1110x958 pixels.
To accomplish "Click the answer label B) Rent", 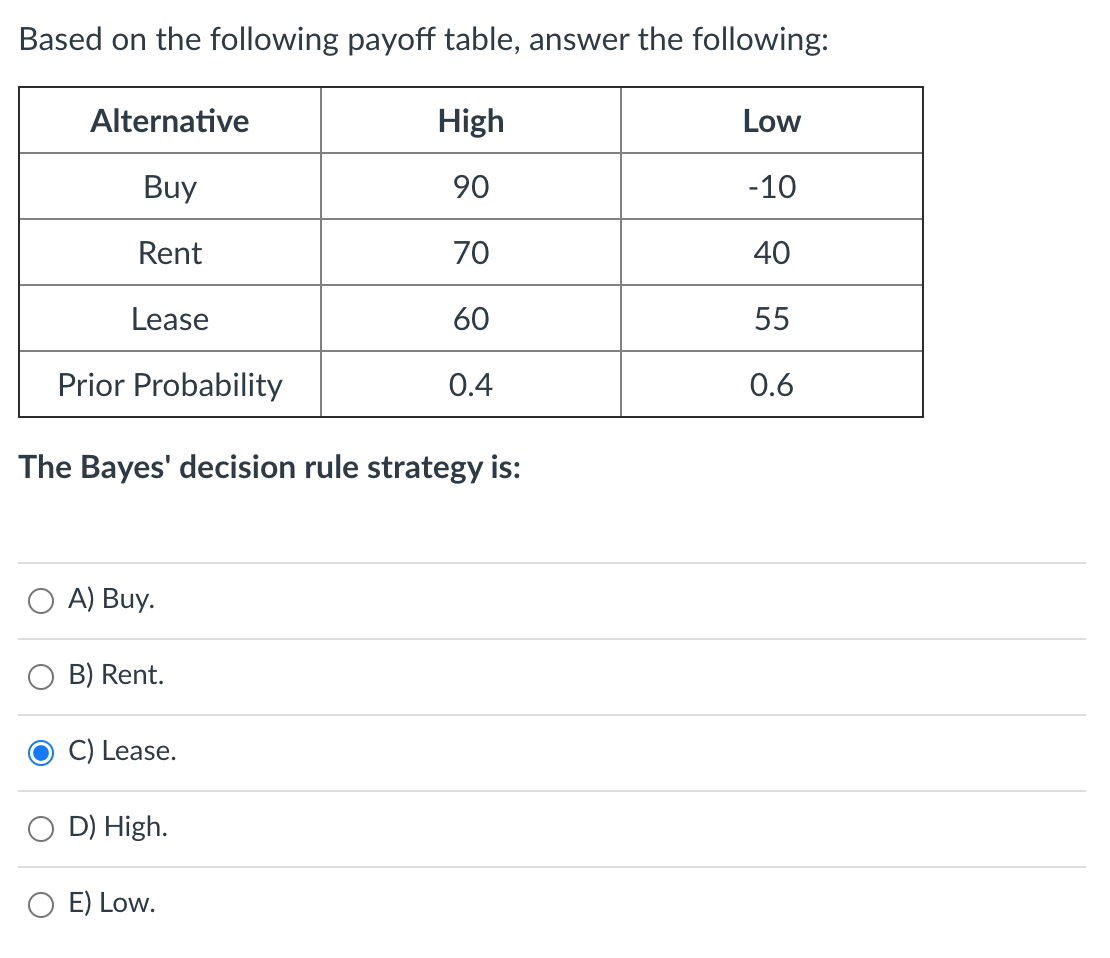I will tap(115, 675).
